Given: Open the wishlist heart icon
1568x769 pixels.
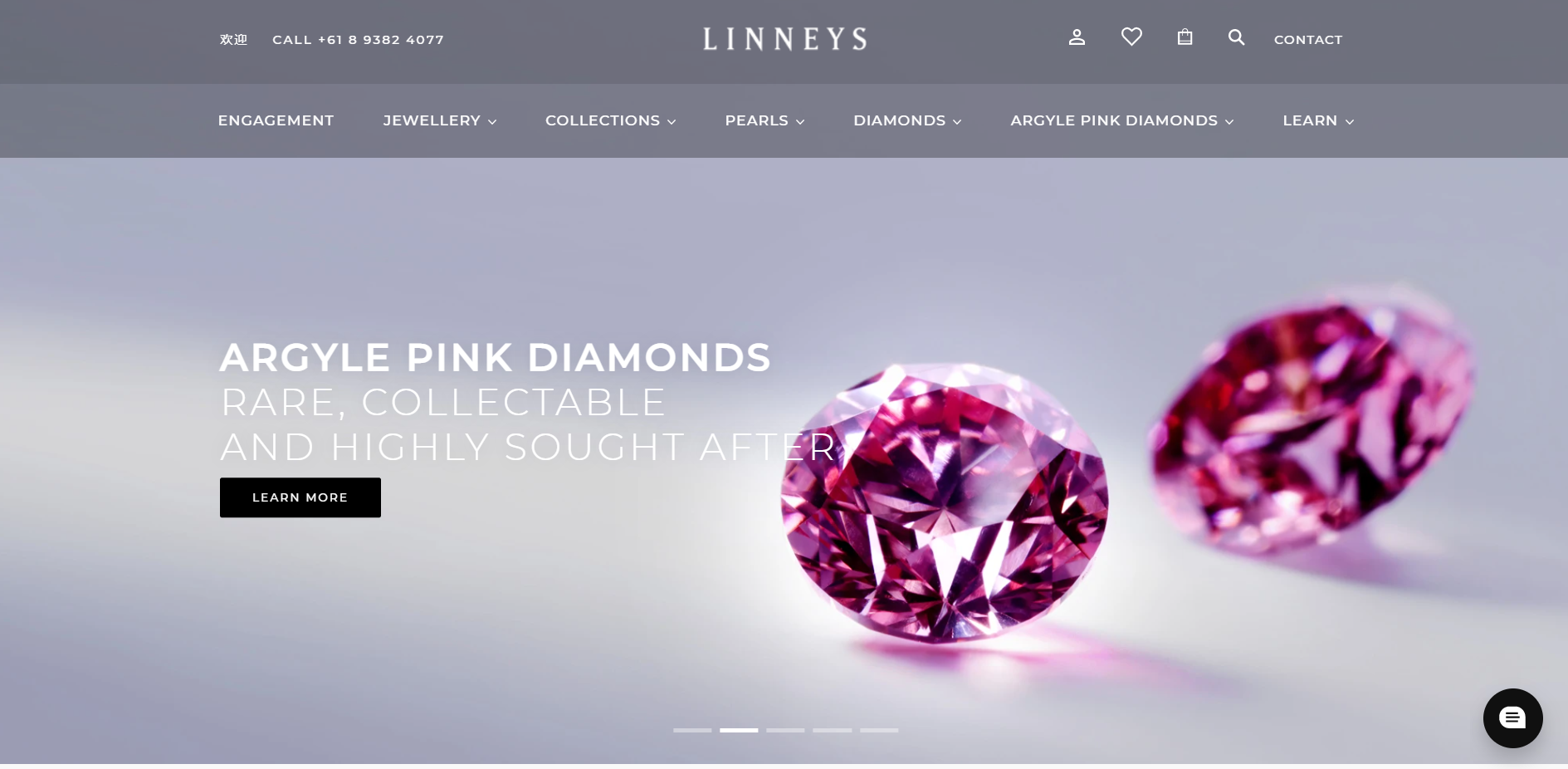Looking at the screenshot, I should [x=1131, y=37].
